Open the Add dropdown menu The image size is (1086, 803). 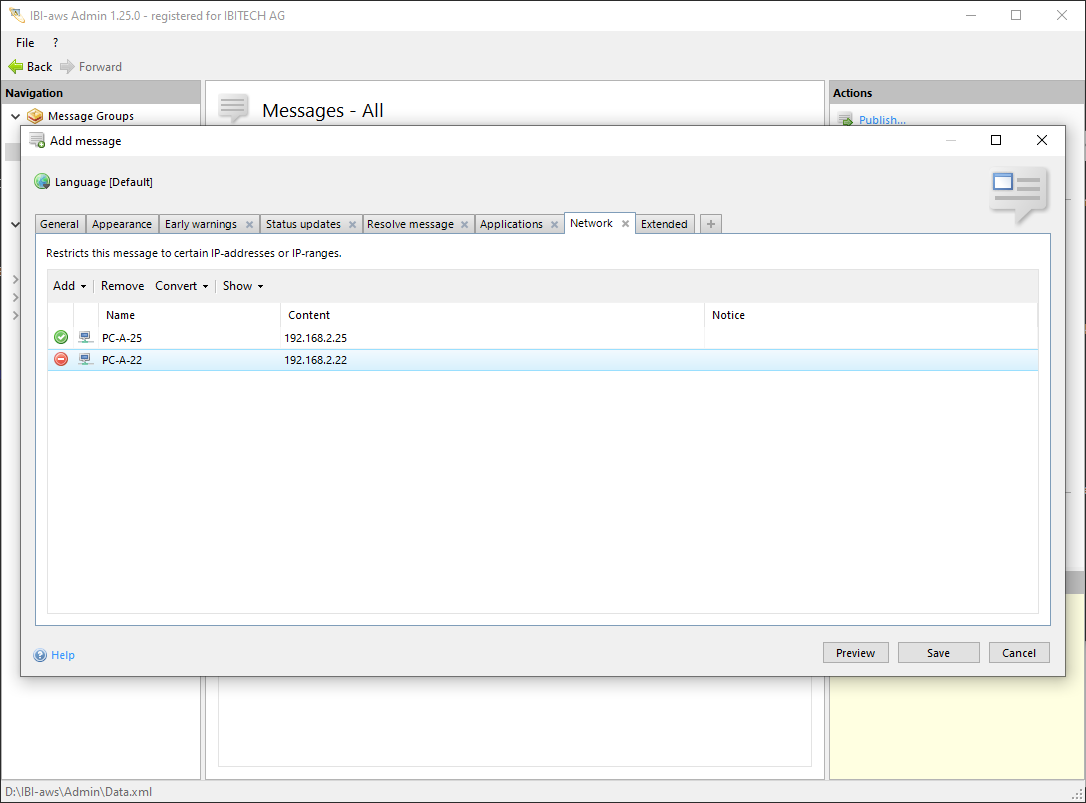pyautogui.click(x=69, y=286)
